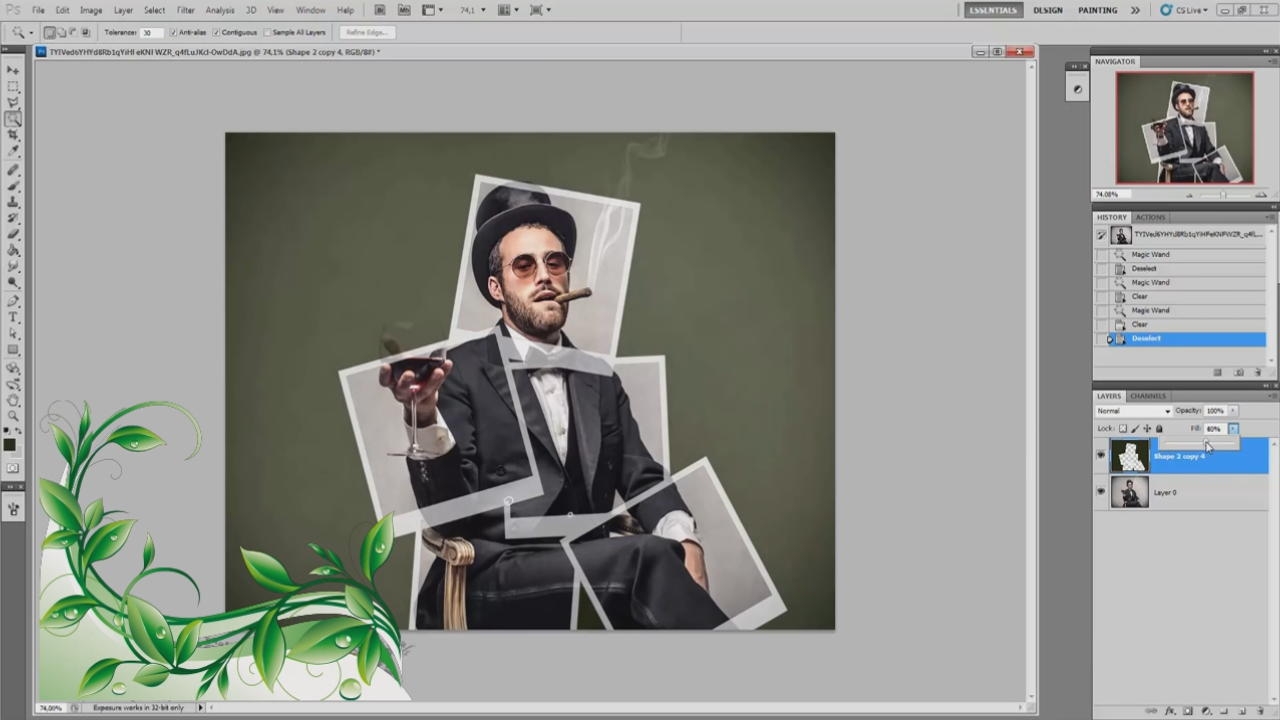Toggle lock all
Viewport: 1280px width, 720px height.
pos(1159,429)
